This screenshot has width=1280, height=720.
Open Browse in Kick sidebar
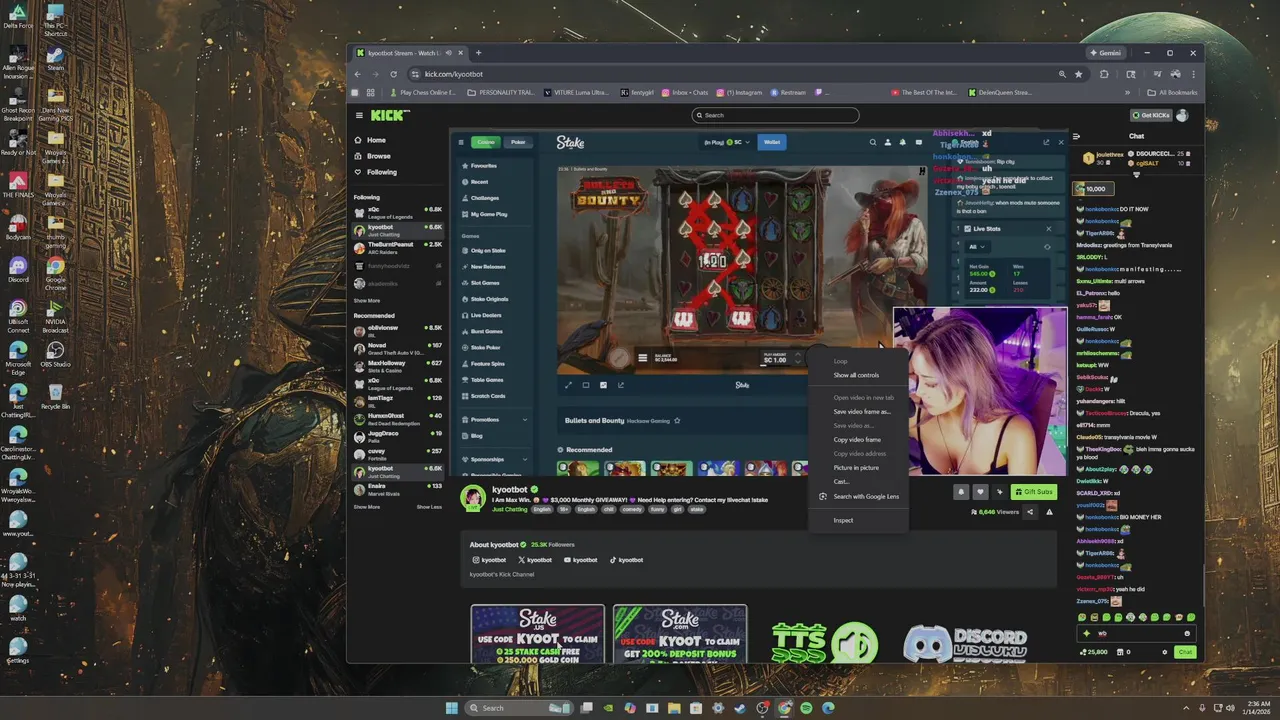[x=378, y=156]
